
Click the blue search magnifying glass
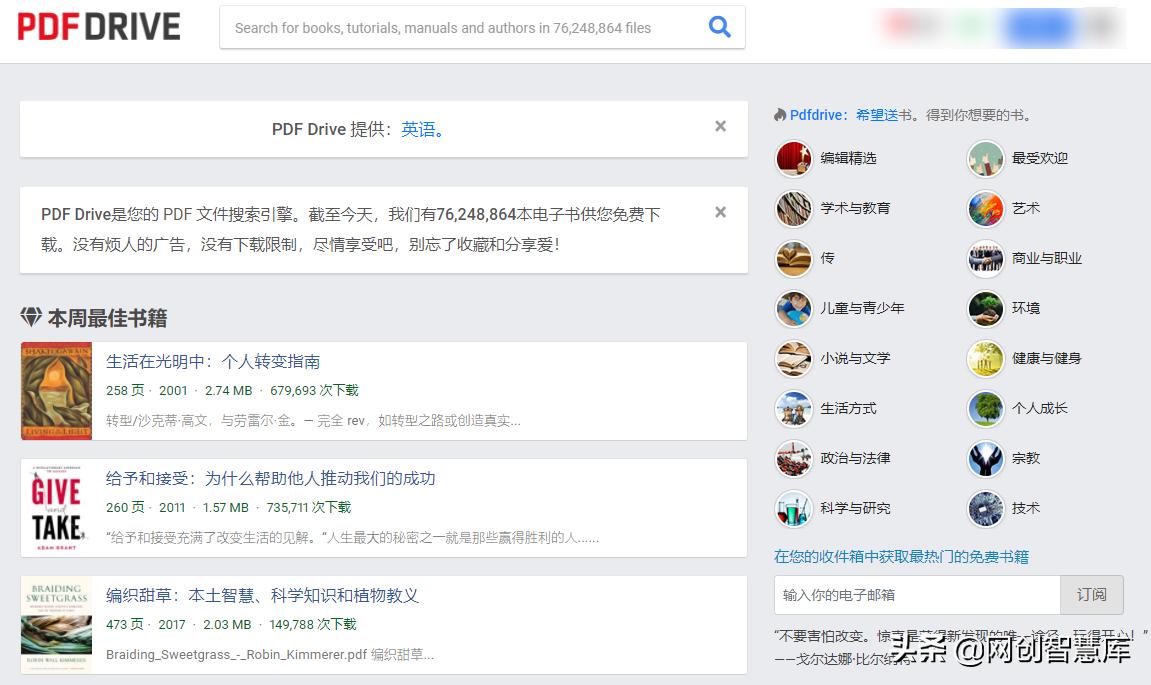pos(719,27)
